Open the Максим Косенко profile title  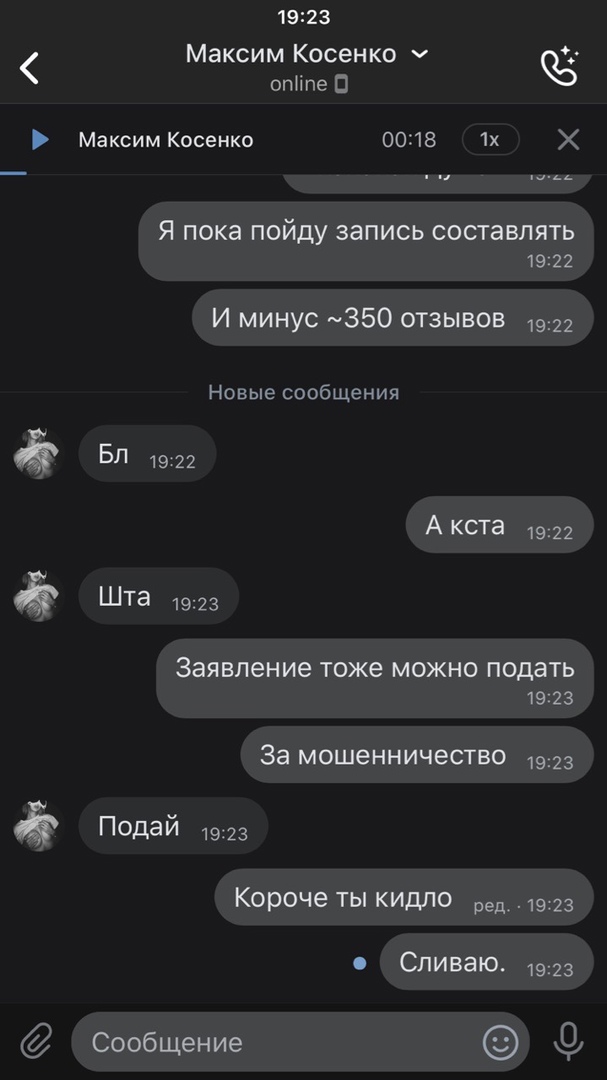click(291, 54)
